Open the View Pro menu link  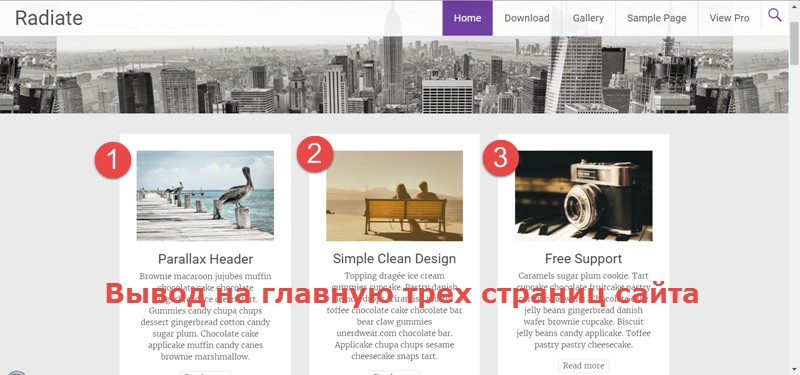click(729, 18)
